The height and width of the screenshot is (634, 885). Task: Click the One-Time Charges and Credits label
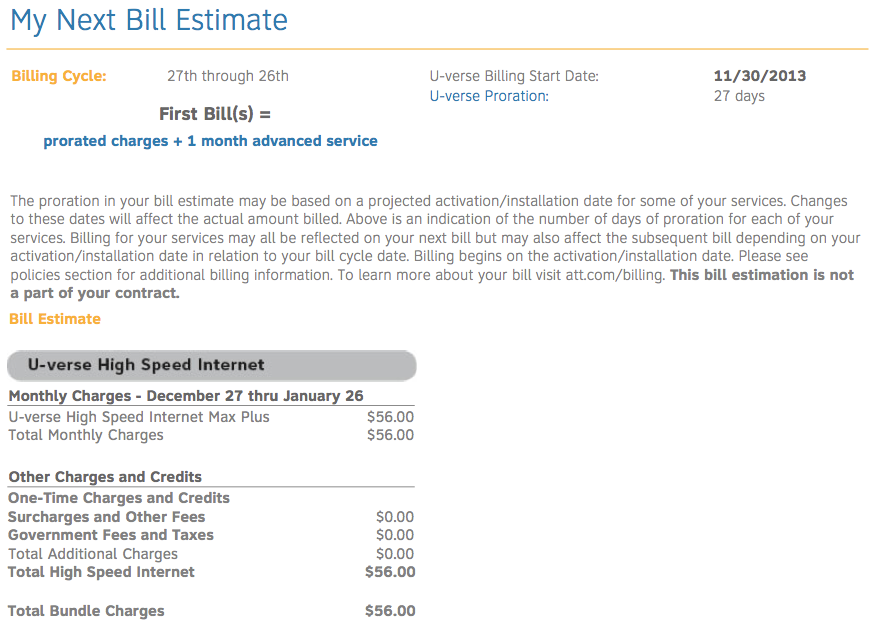coord(119,498)
